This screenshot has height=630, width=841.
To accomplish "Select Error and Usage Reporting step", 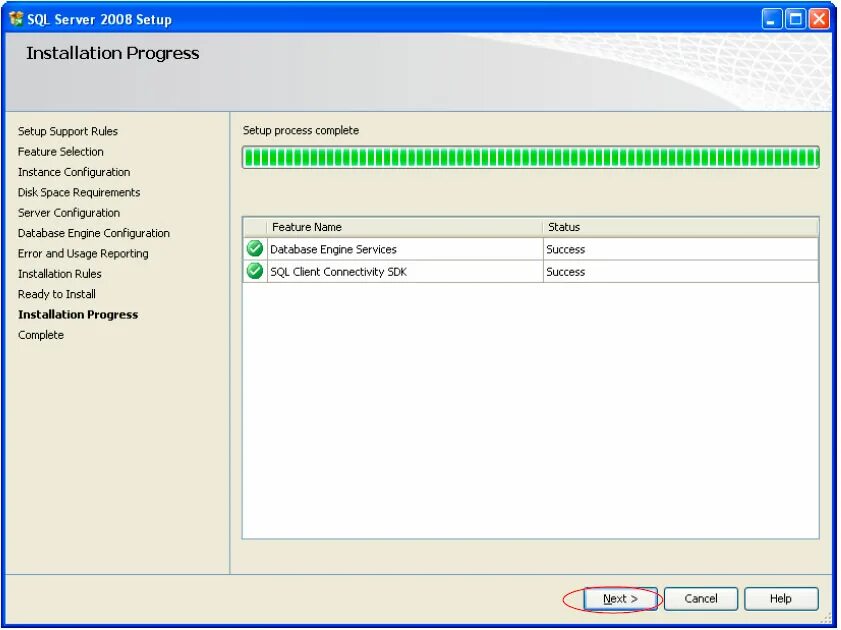I will (83, 254).
